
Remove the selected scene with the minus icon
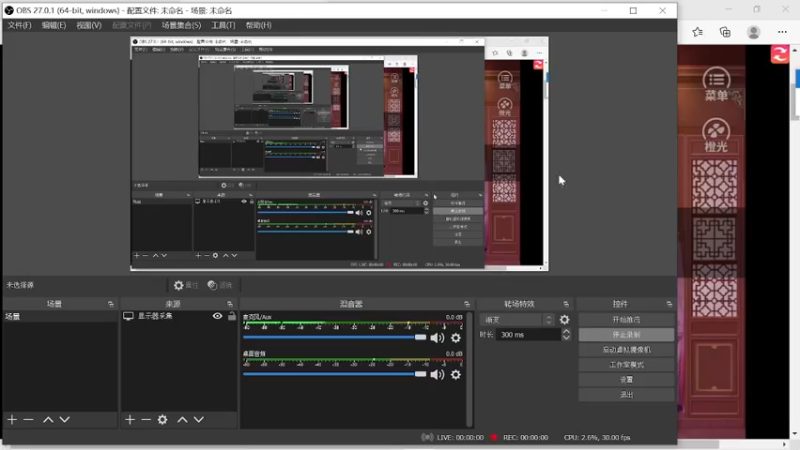pos(29,419)
